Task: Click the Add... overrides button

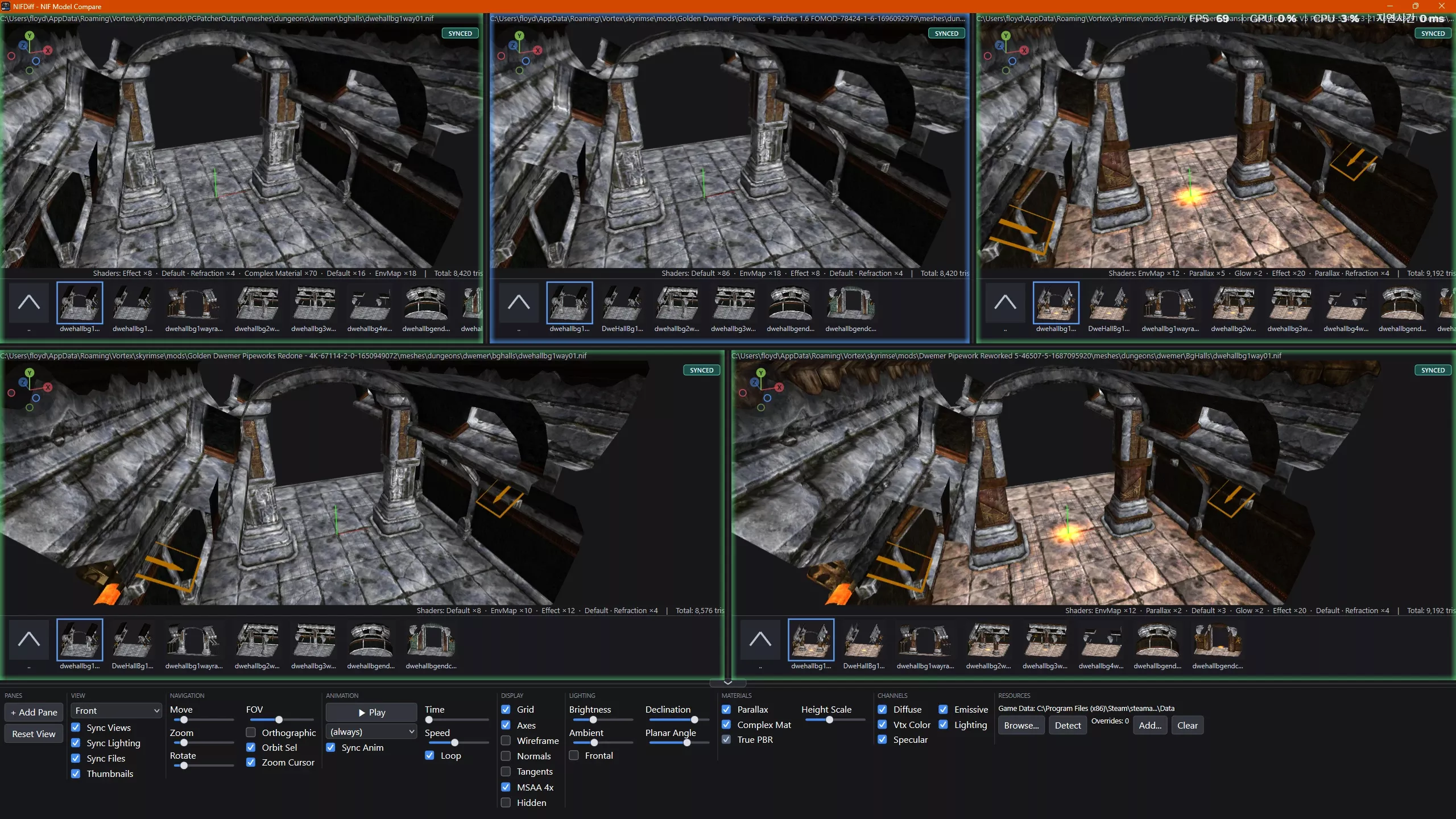Action: pyautogui.click(x=1150, y=726)
